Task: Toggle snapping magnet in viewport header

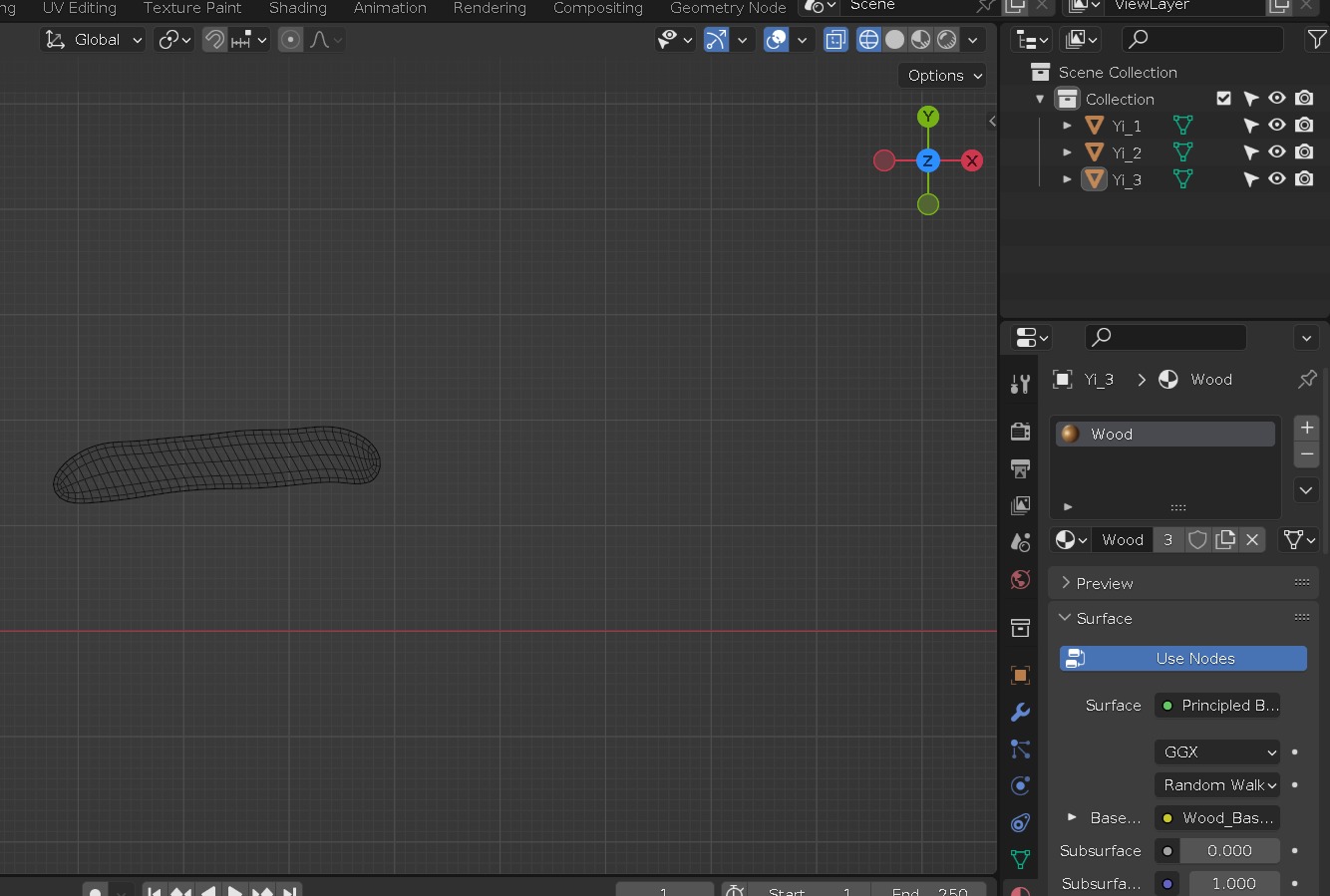Action: [214, 40]
